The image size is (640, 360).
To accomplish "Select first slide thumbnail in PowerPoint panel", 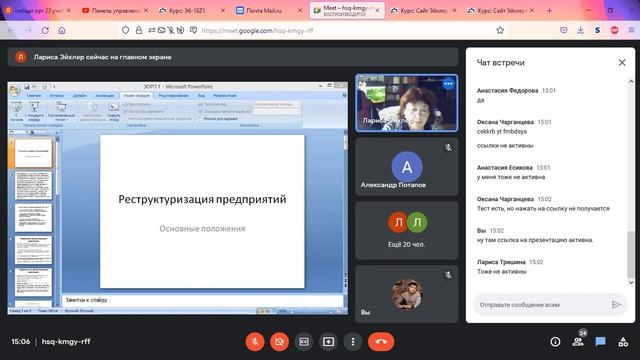I will [x=33, y=153].
